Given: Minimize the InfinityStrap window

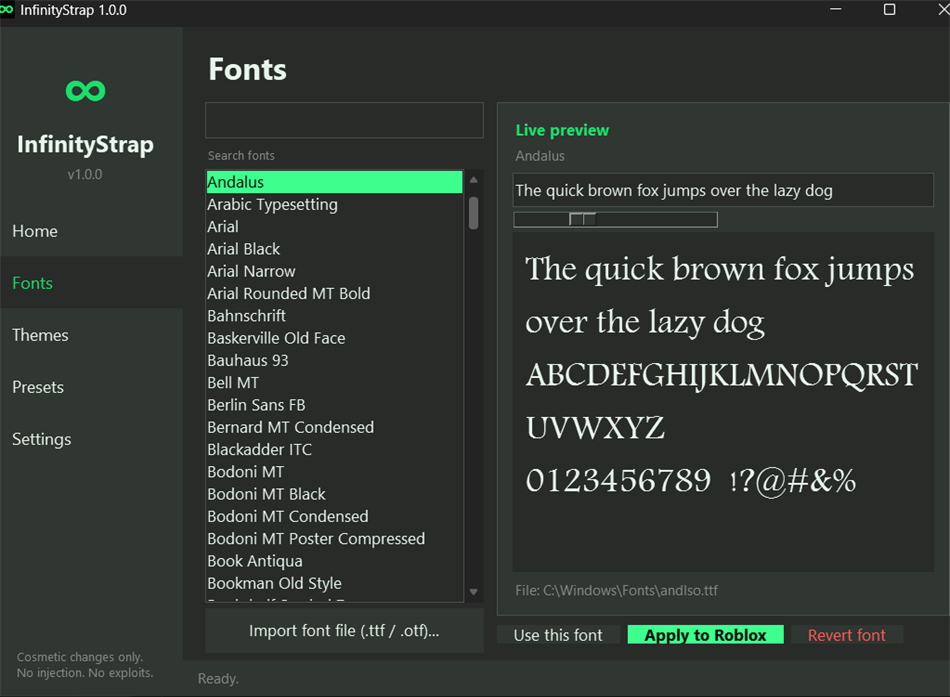Looking at the screenshot, I should click(x=836, y=10).
